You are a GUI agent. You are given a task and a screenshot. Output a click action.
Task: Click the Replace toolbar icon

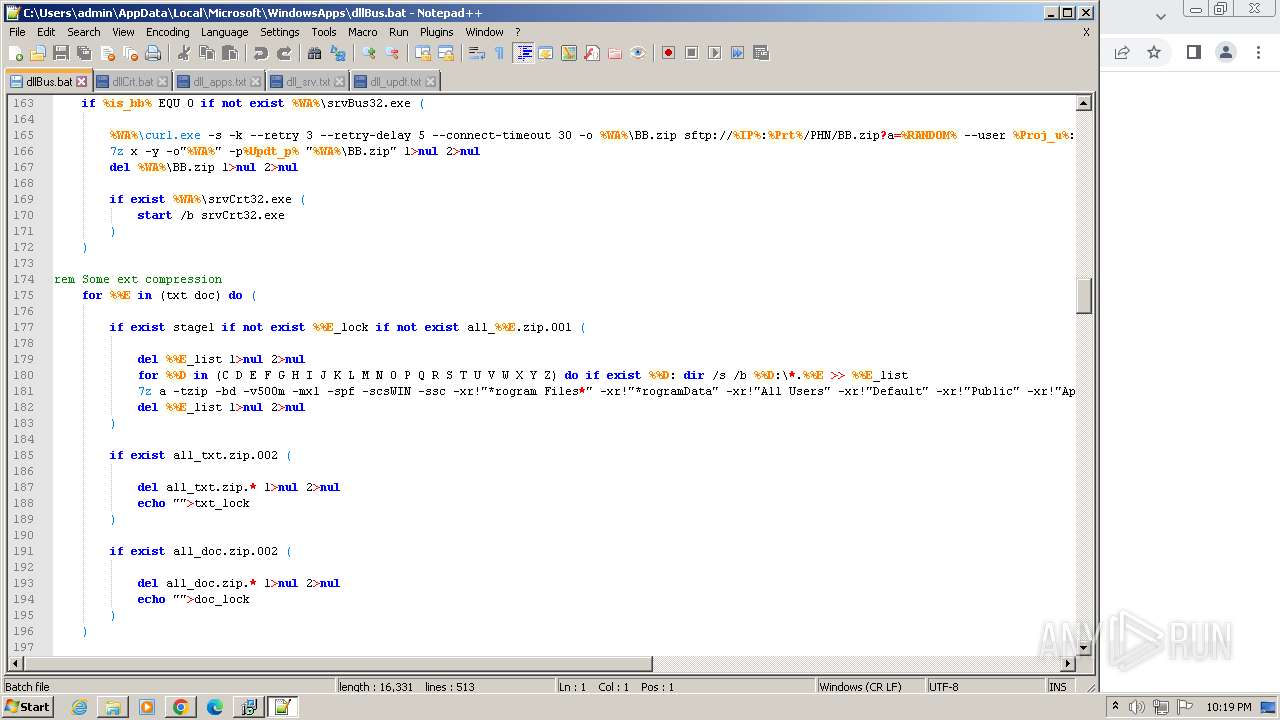338,53
